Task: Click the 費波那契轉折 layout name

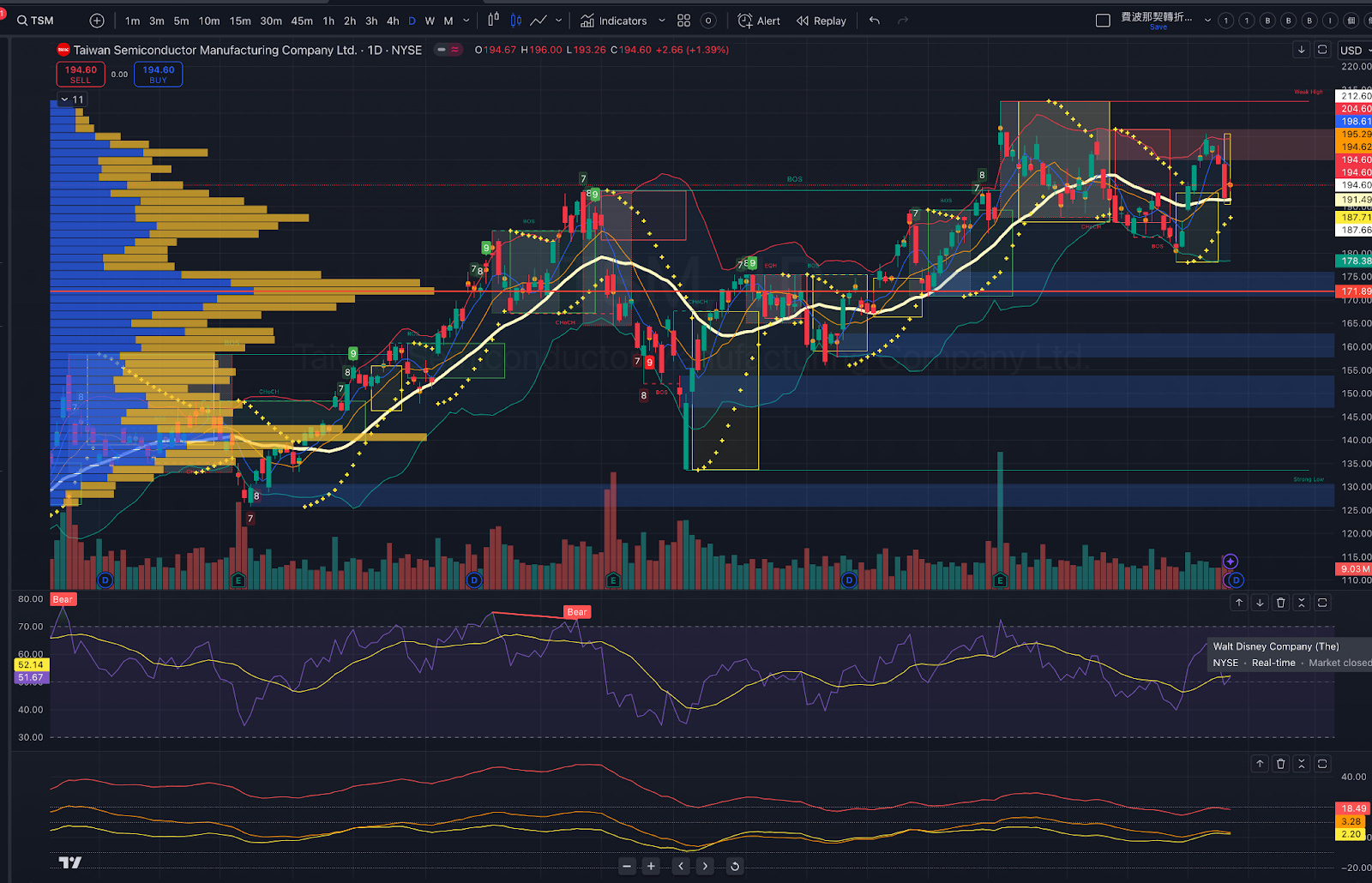Action: click(1156, 16)
